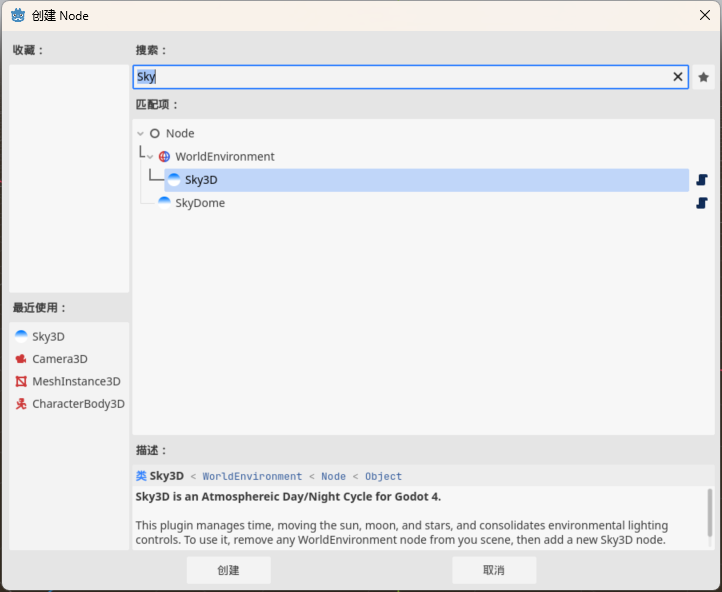Click the Godot logo in title bar
The image size is (722, 592).
[18, 14]
